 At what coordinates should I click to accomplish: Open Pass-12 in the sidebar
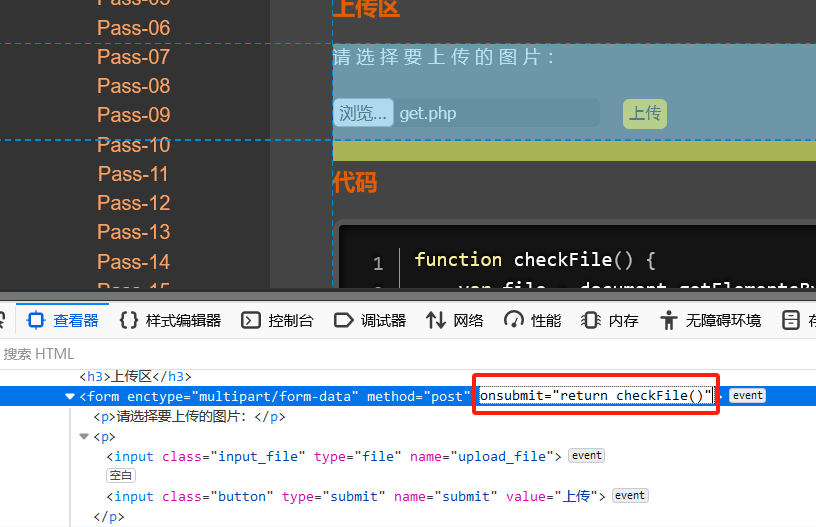pyautogui.click(x=134, y=203)
